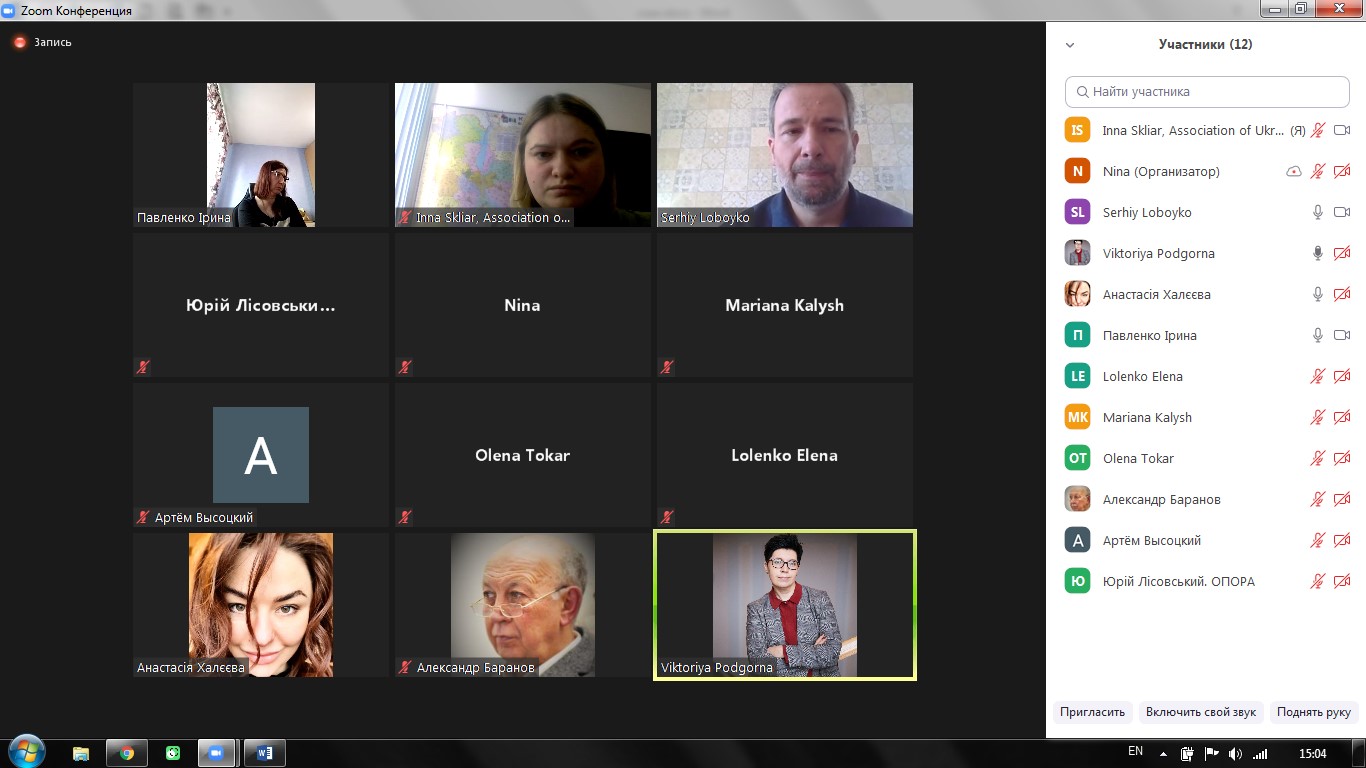This screenshot has height=768, width=1366.
Task: Open the EN language selector in taskbar
Action: (1135, 752)
